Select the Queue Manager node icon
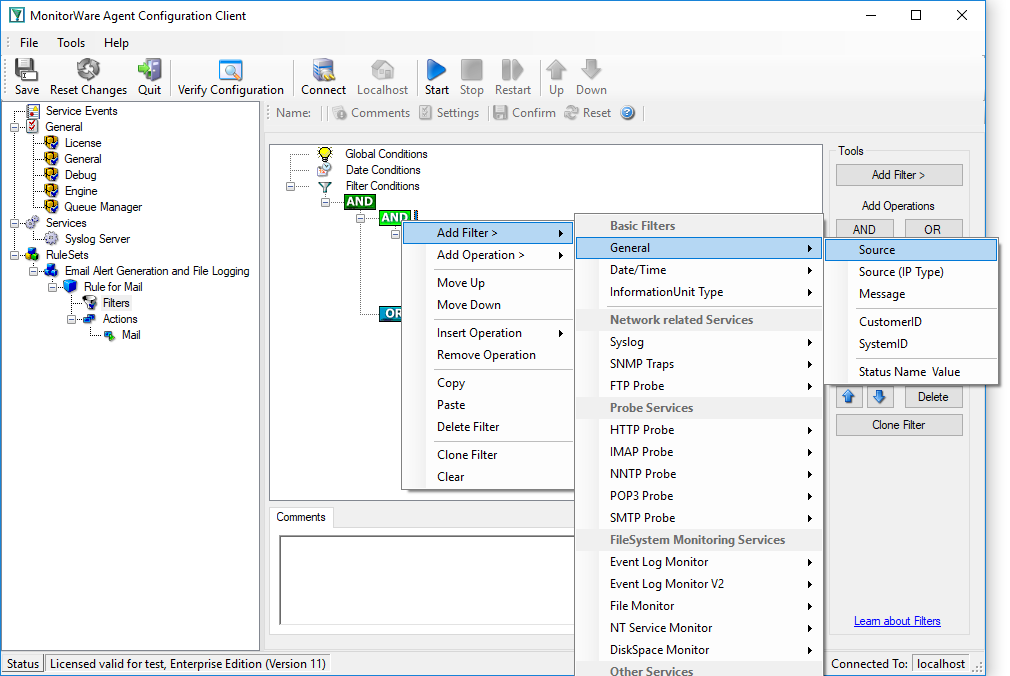The width and height of the screenshot is (1010, 676). pos(52,207)
